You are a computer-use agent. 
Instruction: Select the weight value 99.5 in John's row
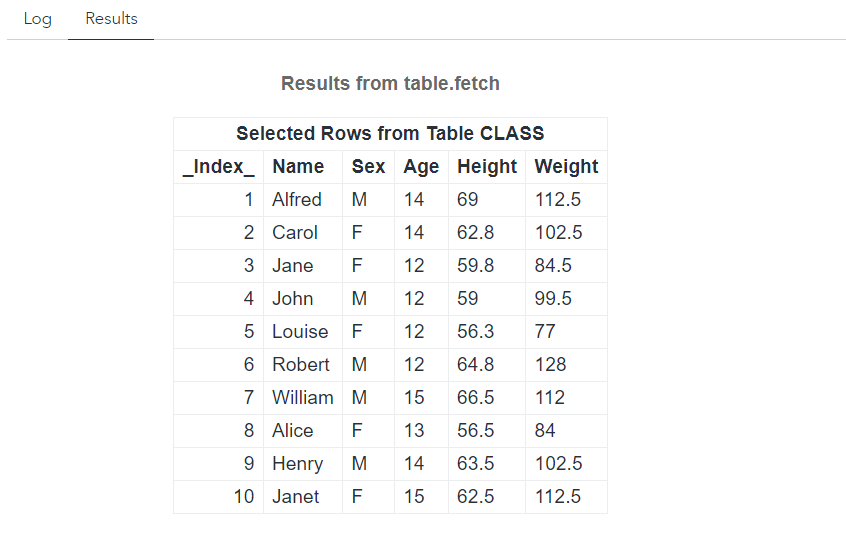(553, 299)
